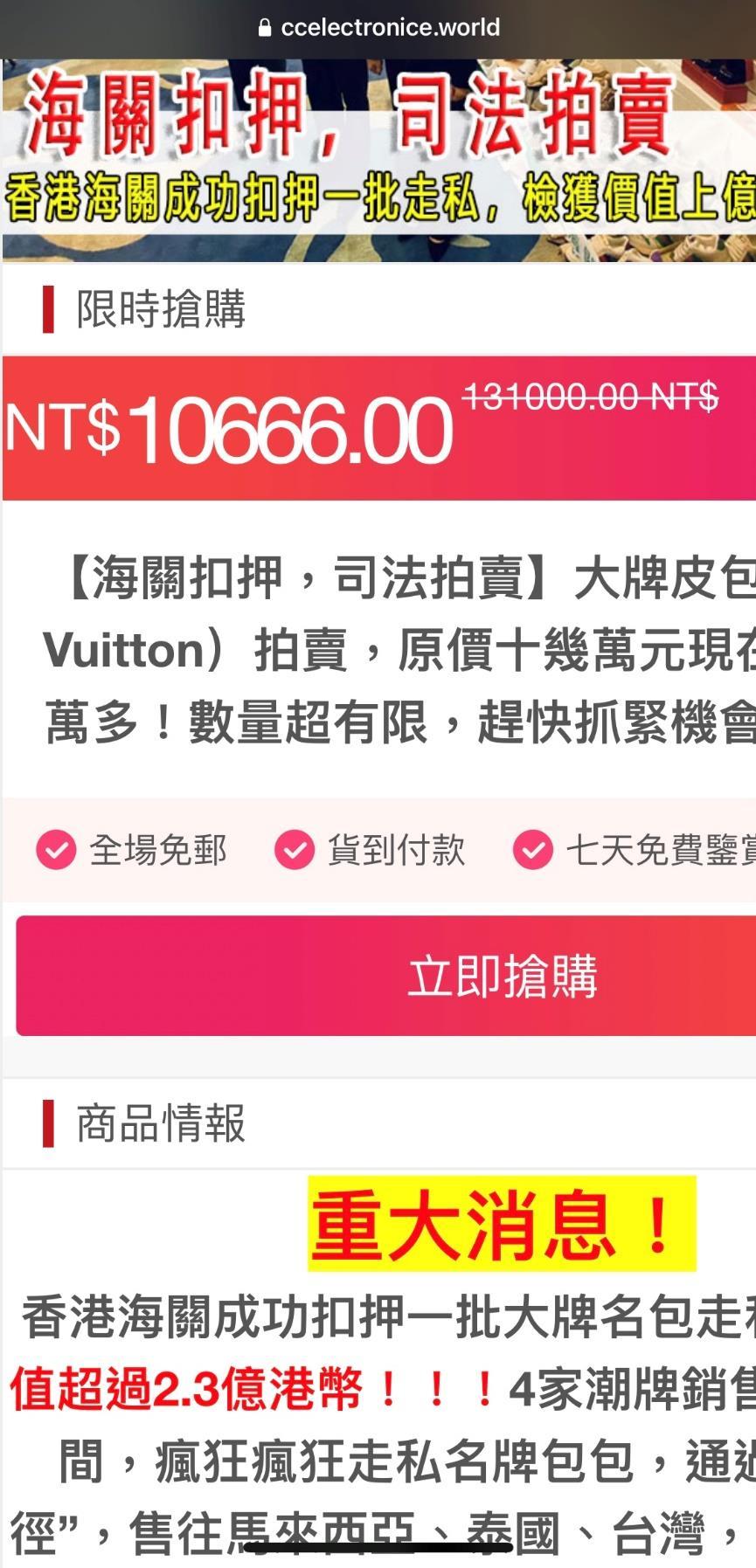The image size is (756, 1568).
Task: Tap the red bar icon beside 商品情報
Action: click(x=48, y=1123)
